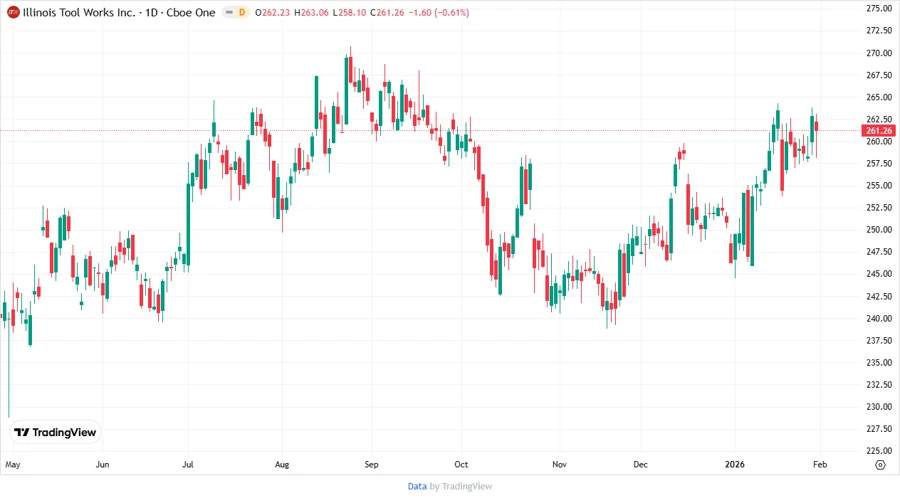900x498 pixels.
Task: Click the current price label 261.26
Action: [879, 131]
